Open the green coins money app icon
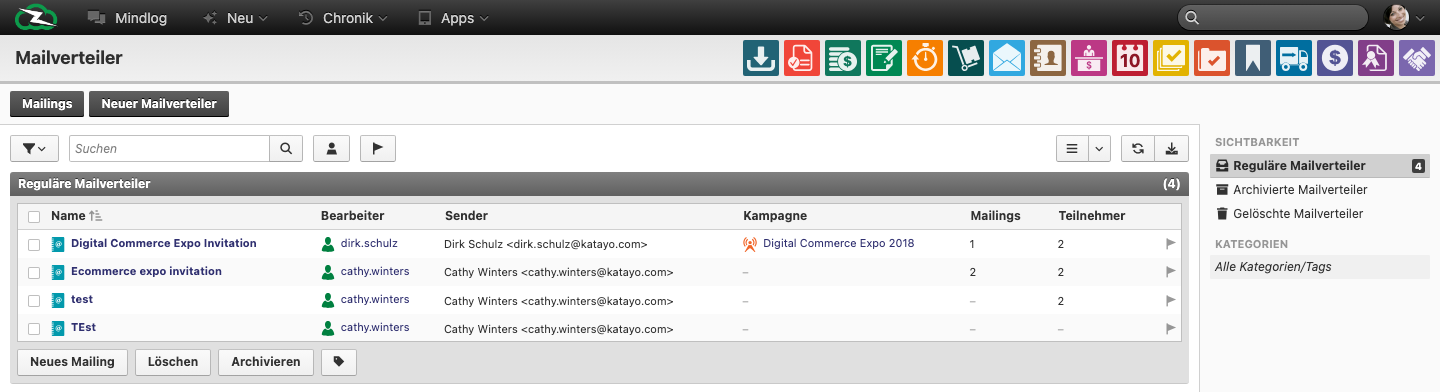The image size is (1440, 392). pyautogui.click(x=843, y=58)
